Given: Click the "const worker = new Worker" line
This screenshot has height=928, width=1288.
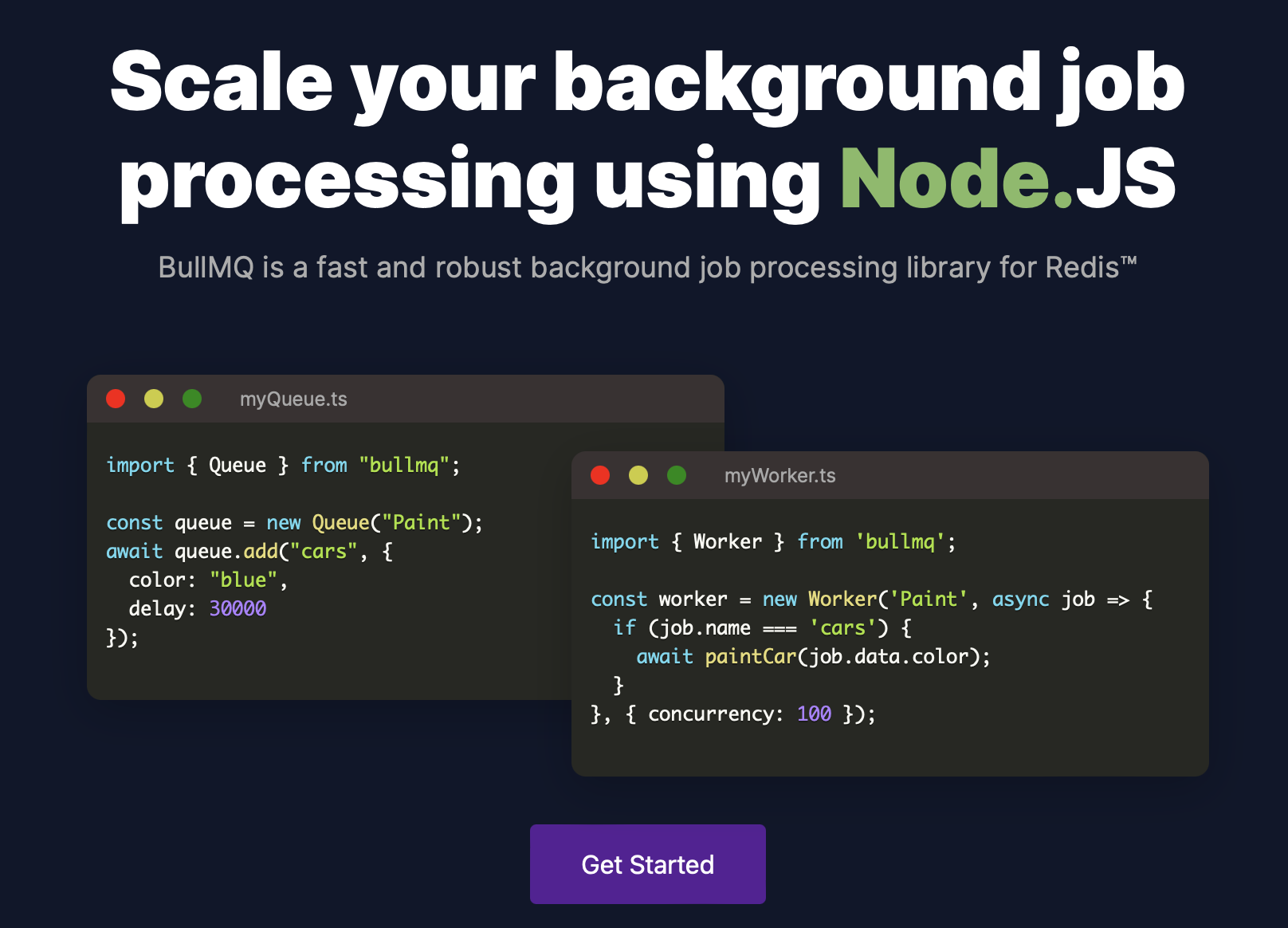Looking at the screenshot, I should click(x=872, y=599).
